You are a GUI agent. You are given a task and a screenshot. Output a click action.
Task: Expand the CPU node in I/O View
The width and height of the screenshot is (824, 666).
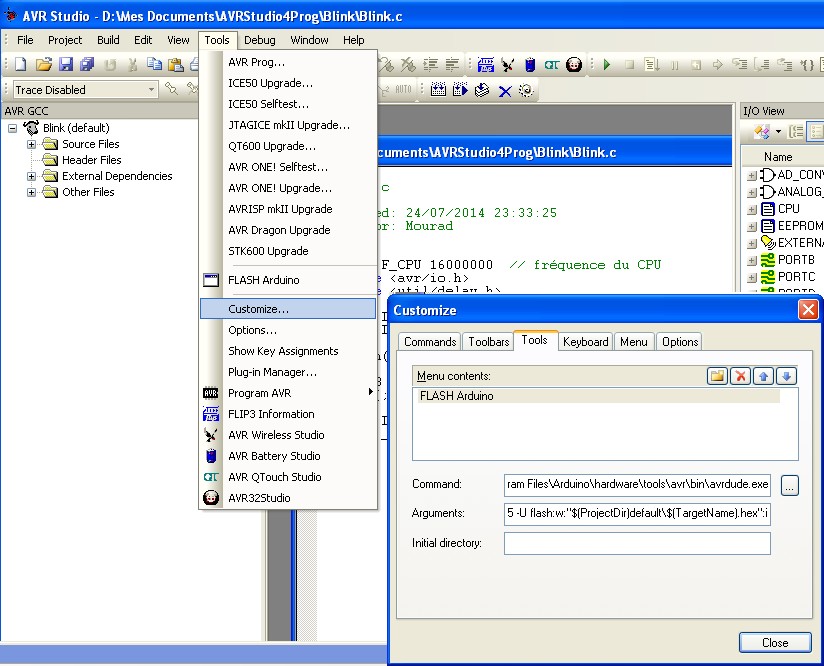click(x=752, y=210)
